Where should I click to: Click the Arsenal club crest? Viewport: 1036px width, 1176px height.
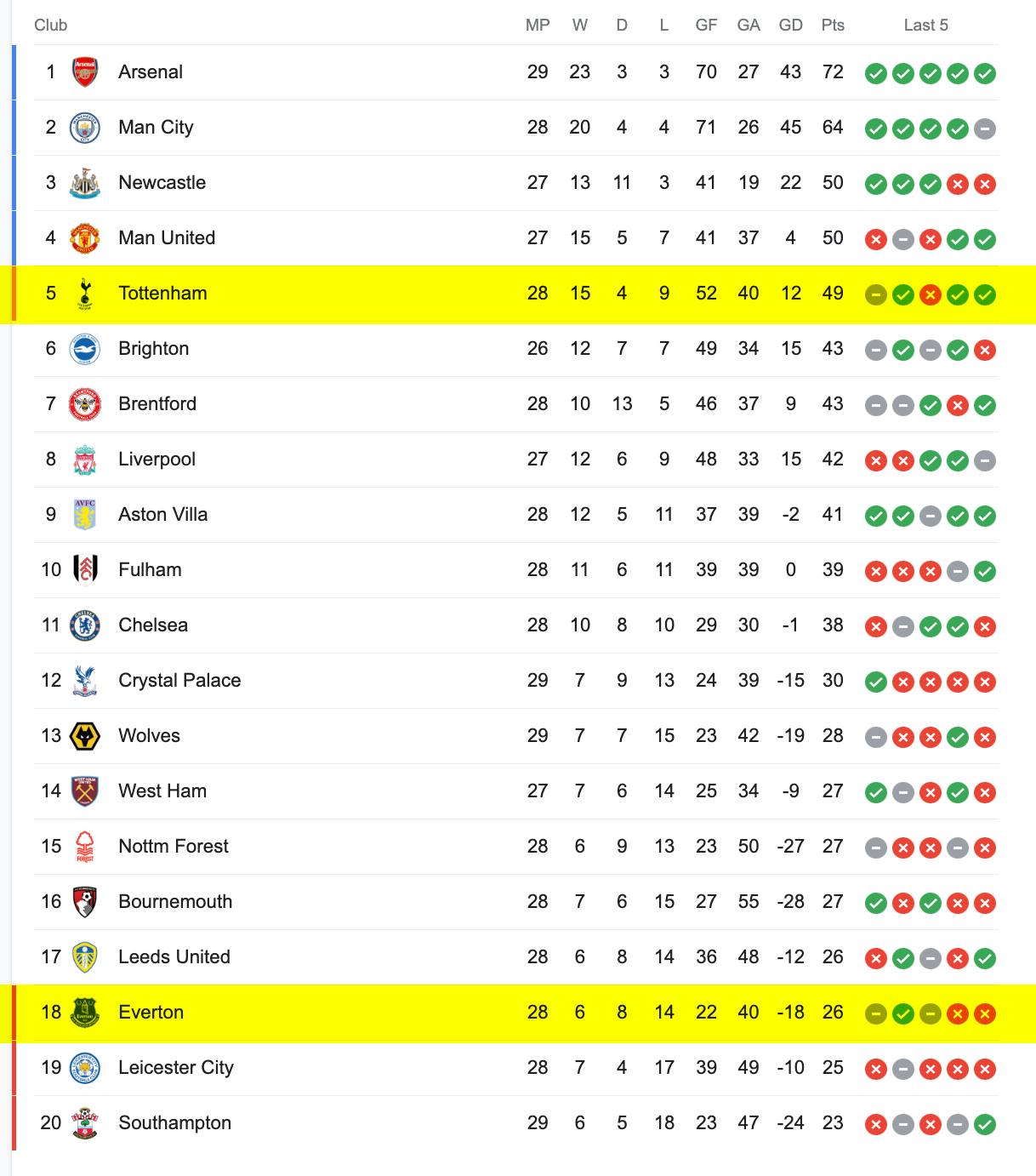coord(84,72)
